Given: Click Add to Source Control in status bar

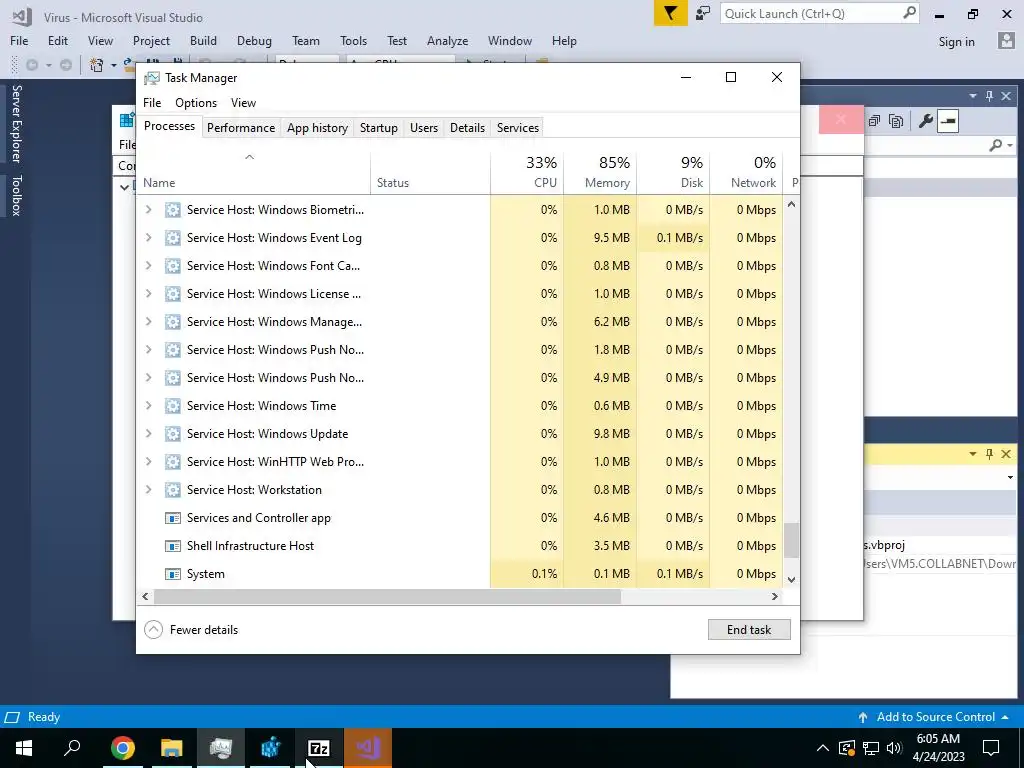Looking at the screenshot, I should [934, 717].
